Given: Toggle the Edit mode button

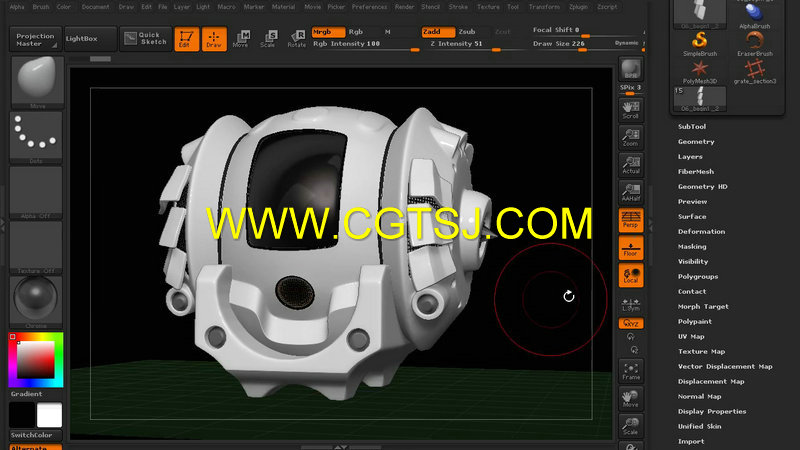Looking at the screenshot, I should (186, 39).
